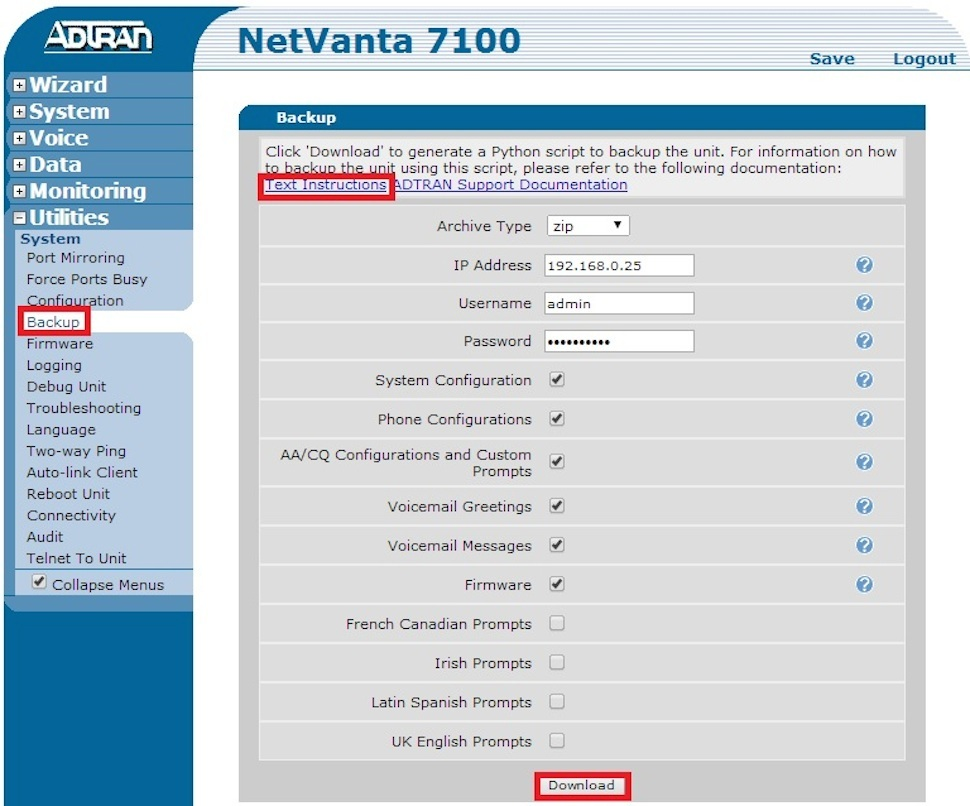Open Auto-link Client page

click(82, 473)
